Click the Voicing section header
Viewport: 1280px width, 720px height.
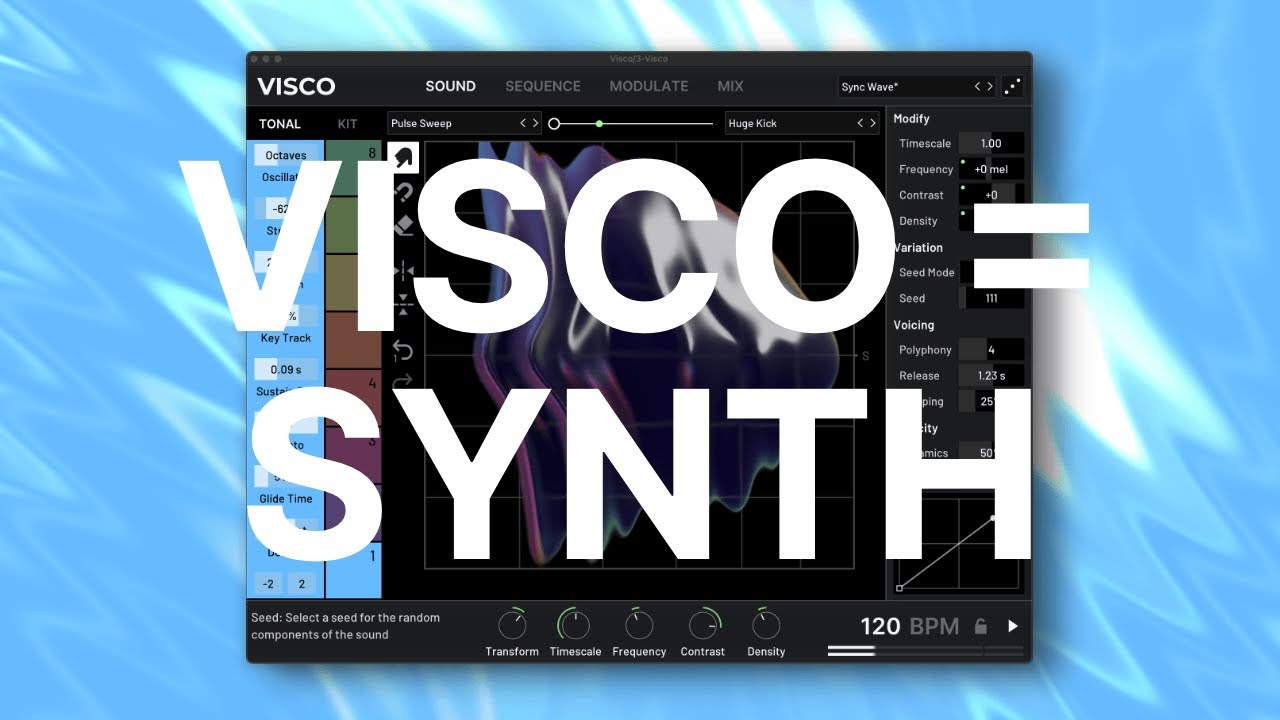coord(913,325)
